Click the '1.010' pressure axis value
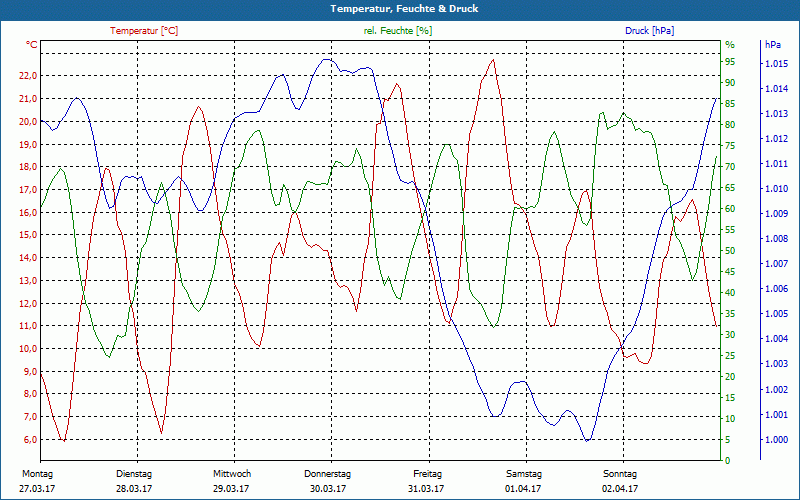This screenshot has height=500, width=800. tap(776, 189)
